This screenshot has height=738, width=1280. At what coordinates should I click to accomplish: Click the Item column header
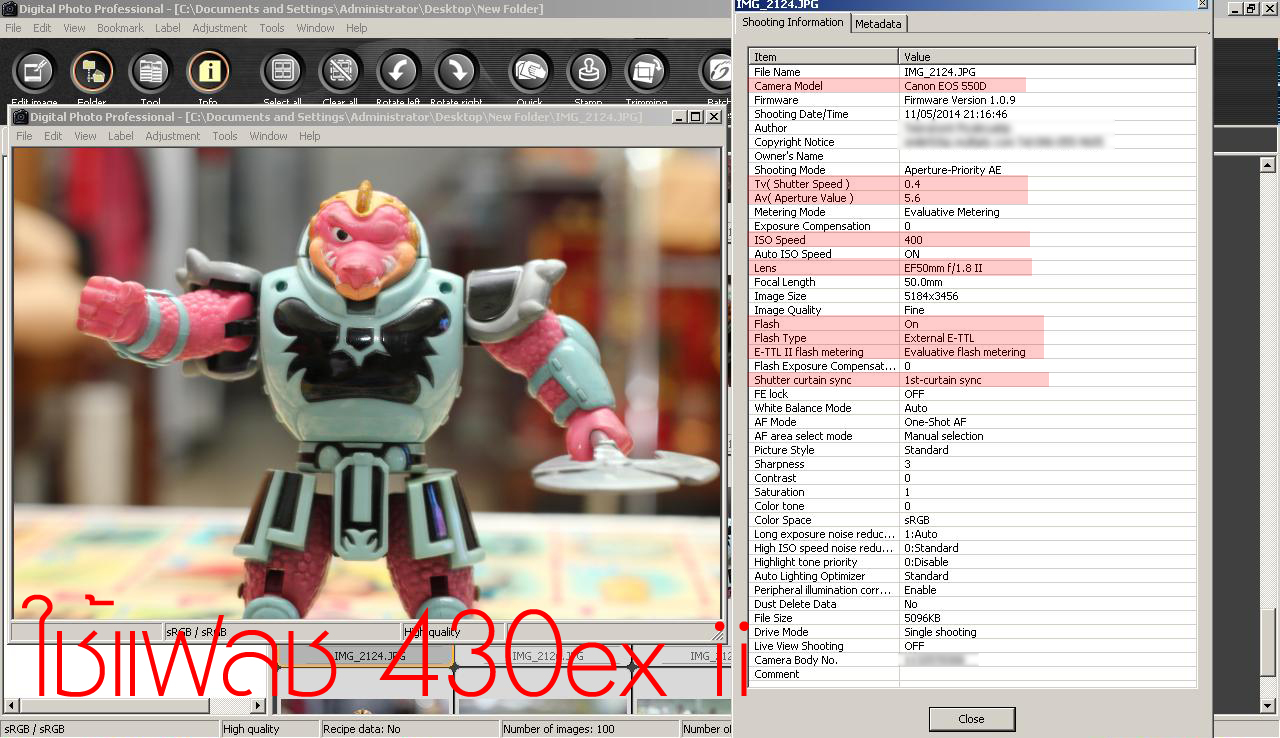824,57
